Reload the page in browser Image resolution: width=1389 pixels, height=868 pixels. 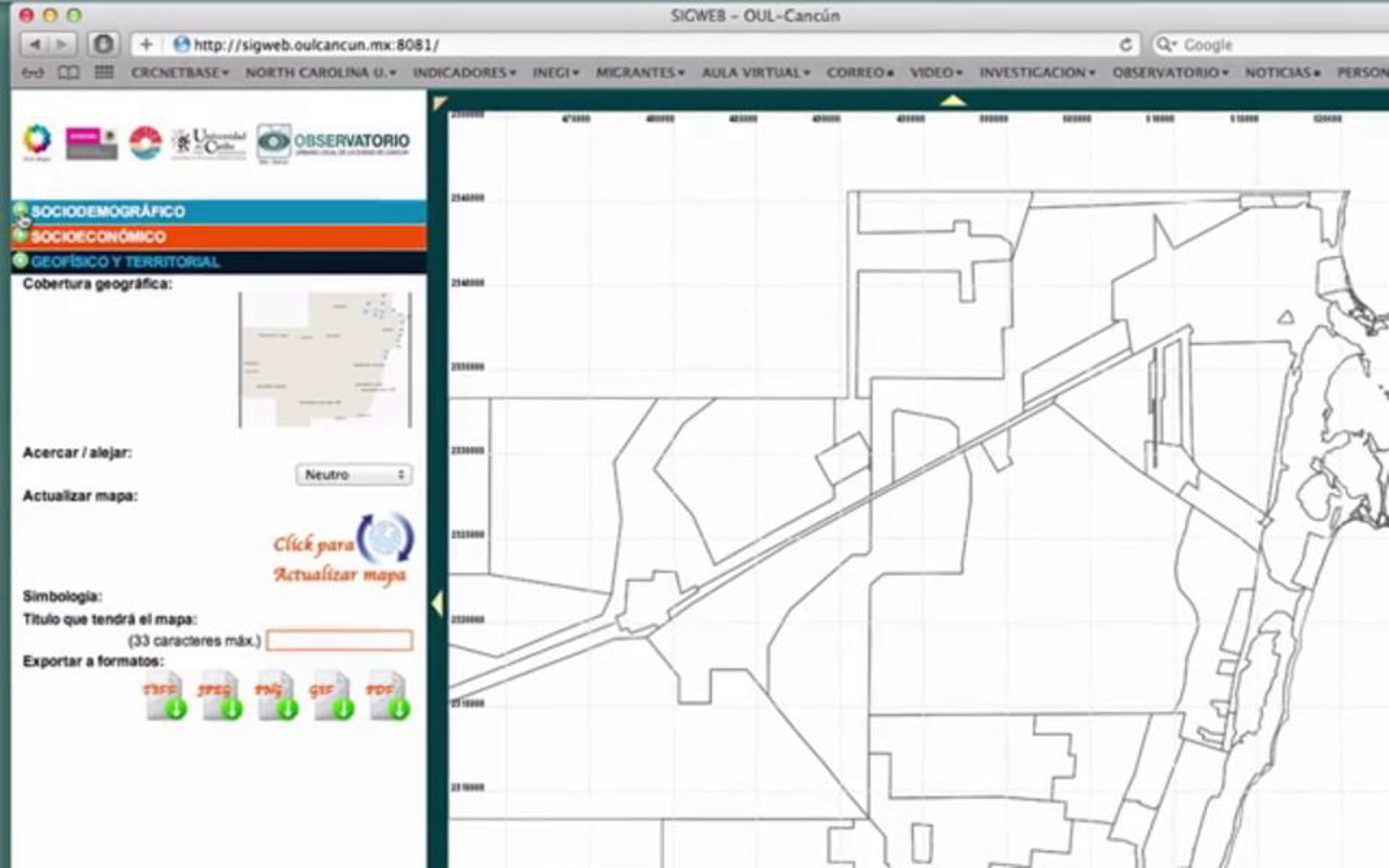coord(1126,45)
